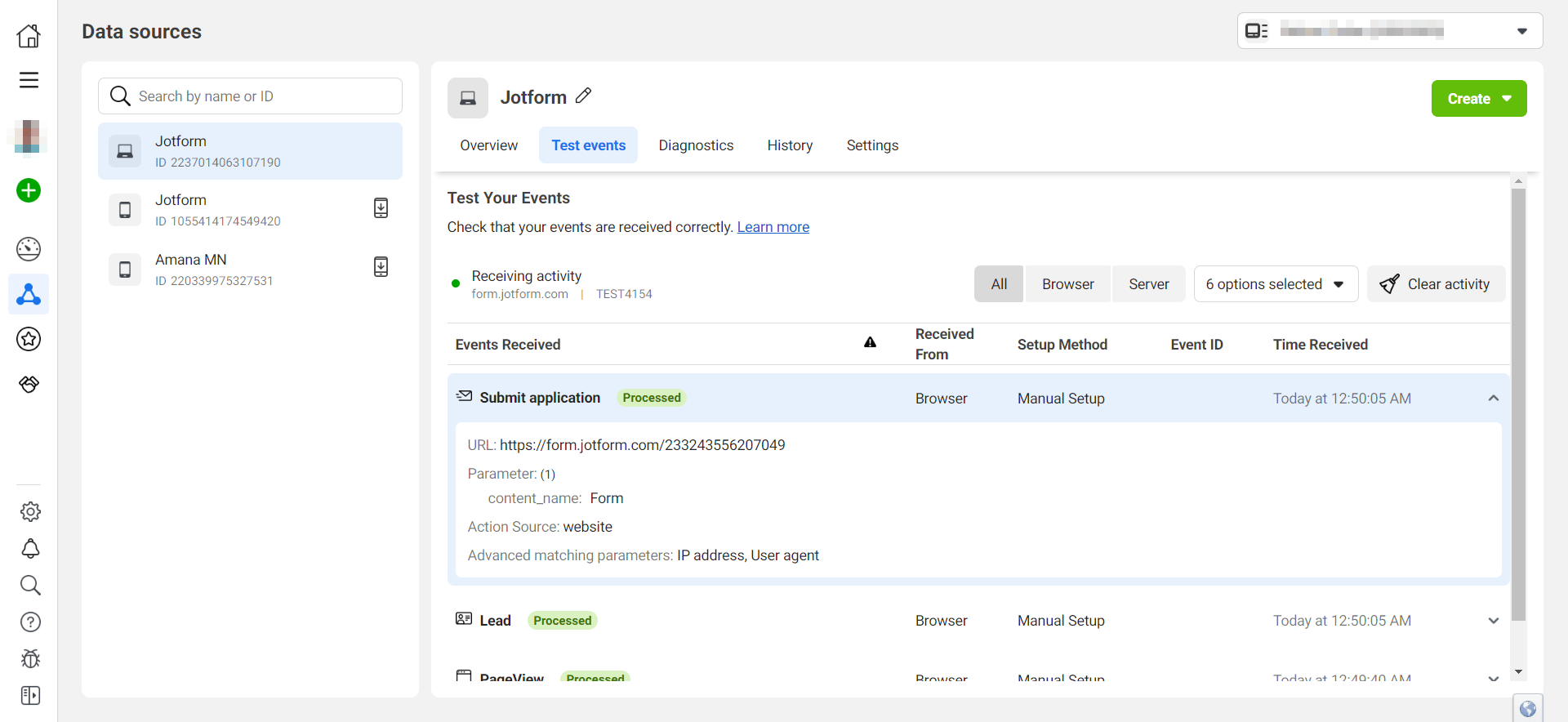The width and height of the screenshot is (1568, 722).
Task: Open the settings gear icon in sidebar
Action: (x=30, y=511)
